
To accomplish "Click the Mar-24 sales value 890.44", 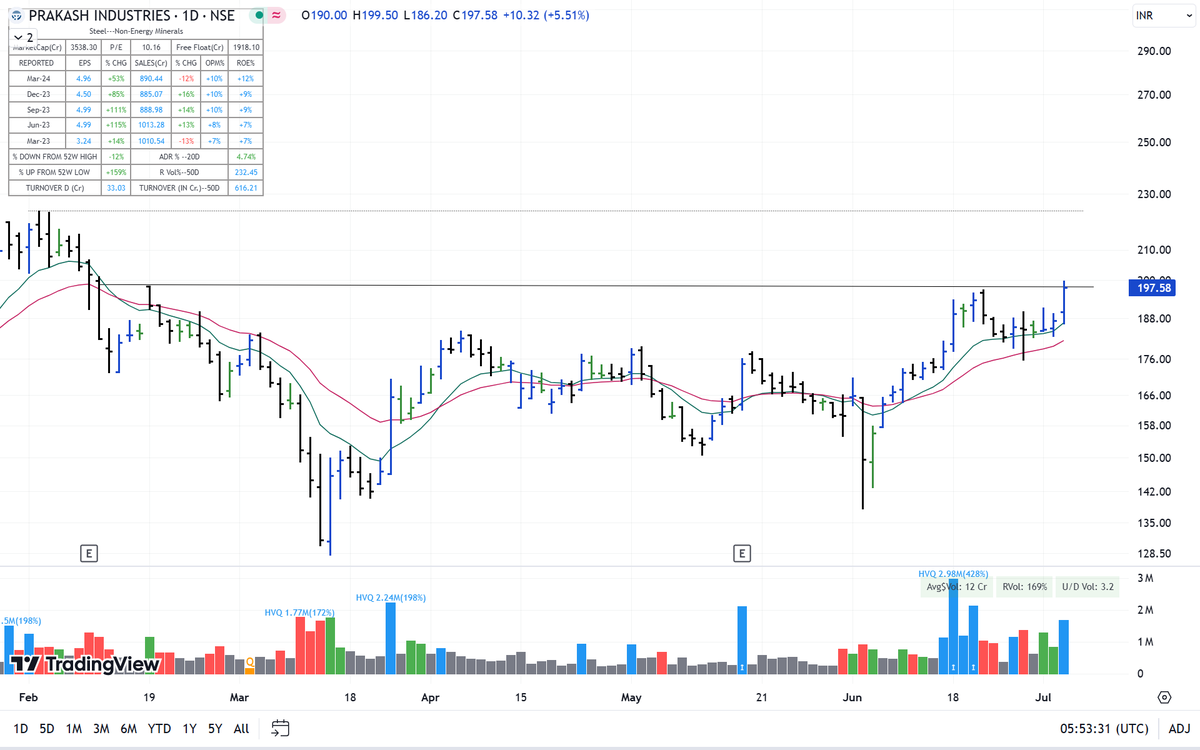I will pyautogui.click(x=149, y=78).
